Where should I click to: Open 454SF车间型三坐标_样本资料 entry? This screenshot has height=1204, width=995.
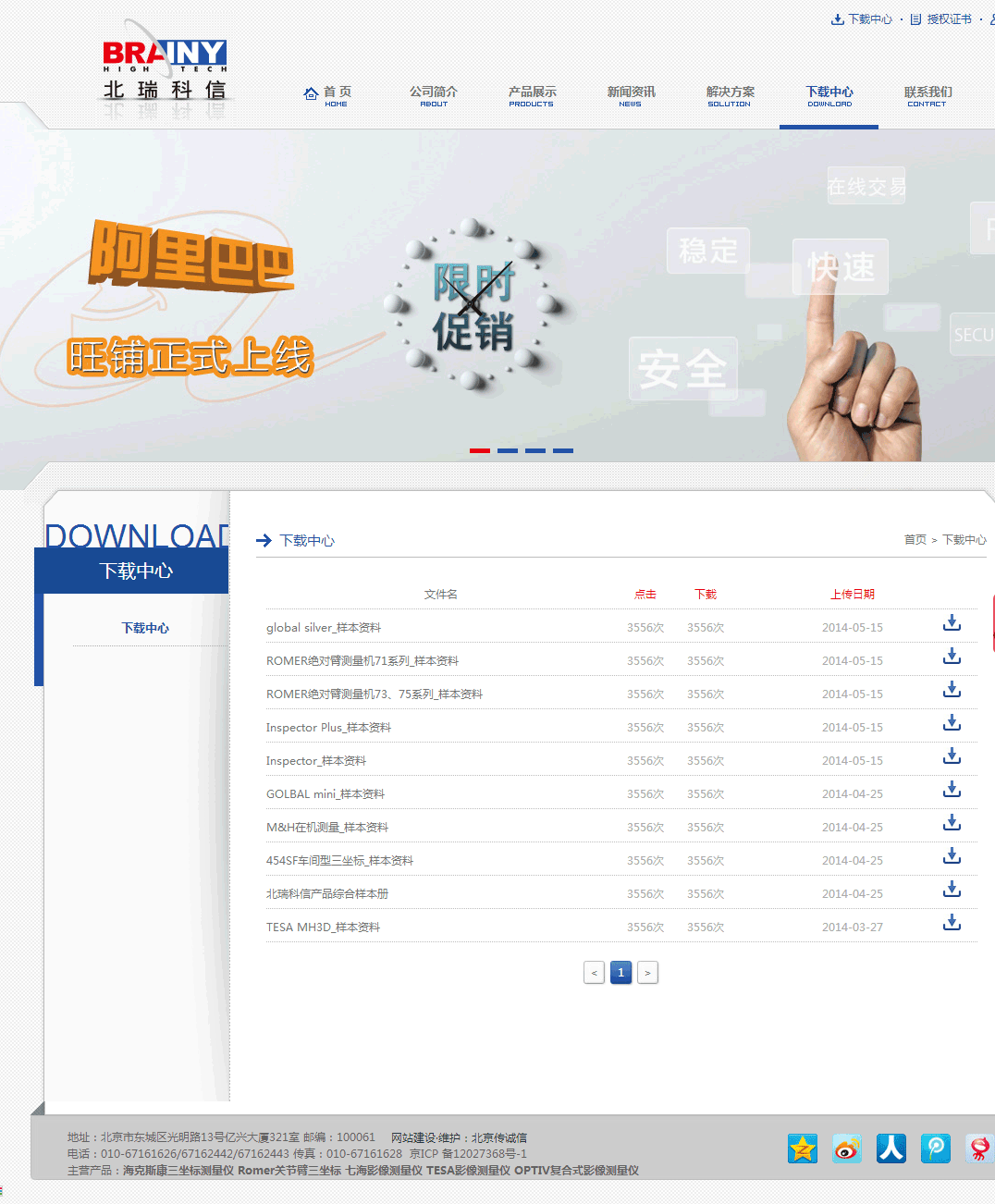[340, 861]
